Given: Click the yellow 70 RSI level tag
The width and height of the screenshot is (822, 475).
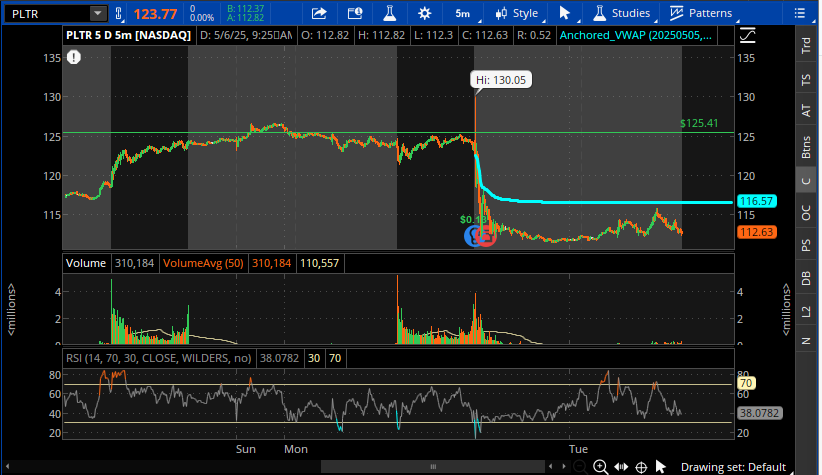Looking at the screenshot, I should pyautogui.click(x=746, y=383).
